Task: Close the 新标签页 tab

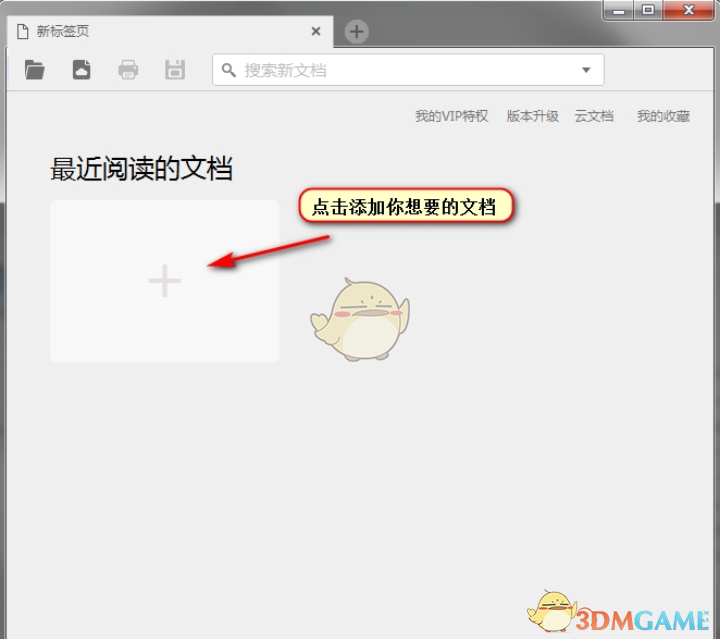Action: [x=316, y=31]
